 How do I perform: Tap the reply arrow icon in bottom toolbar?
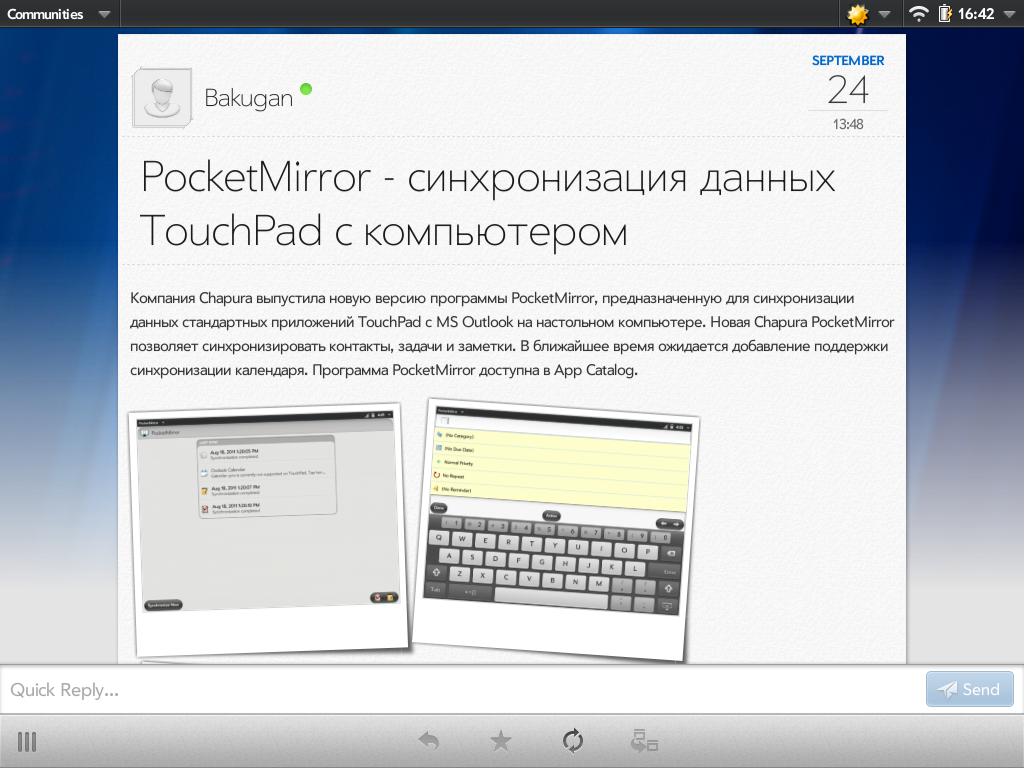pyautogui.click(x=429, y=741)
